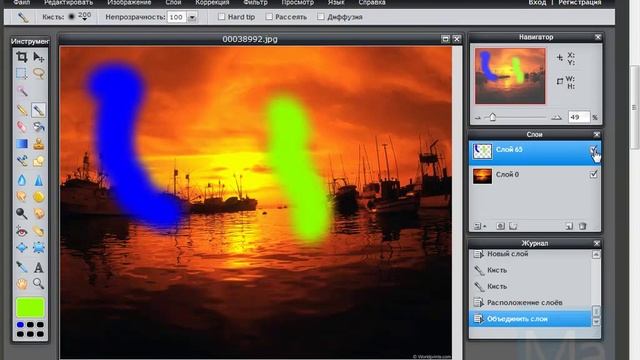Screen dimensions: 640x360
Task: Select the Pinch tool
Action: [39, 247]
